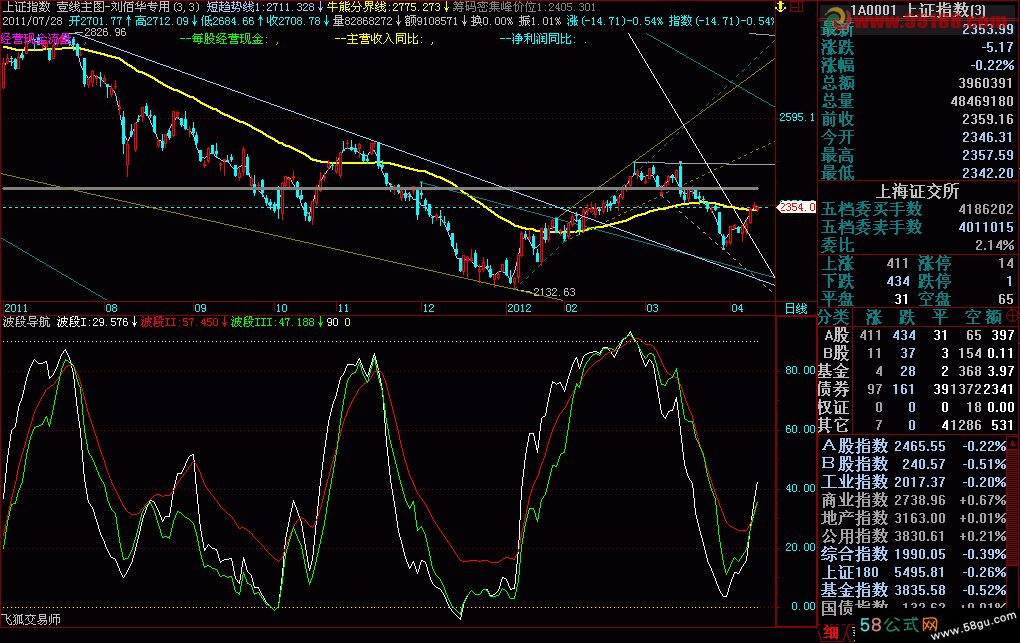Click the yellow anchor icon above the price axis
The height and width of the screenshot is (643, 1020).
(781, 7)
